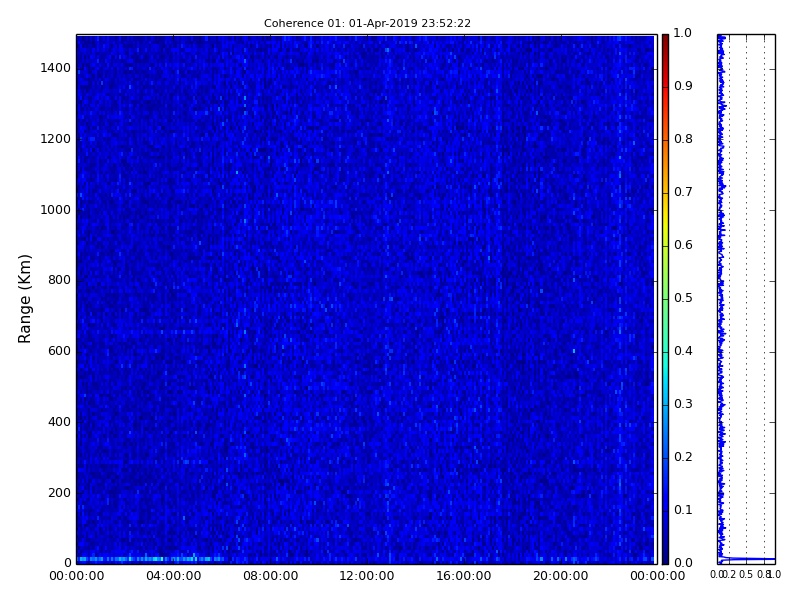Click the 0.5 tick label under profile panel
Screen dimensions: 800x600
coord(745,575)
